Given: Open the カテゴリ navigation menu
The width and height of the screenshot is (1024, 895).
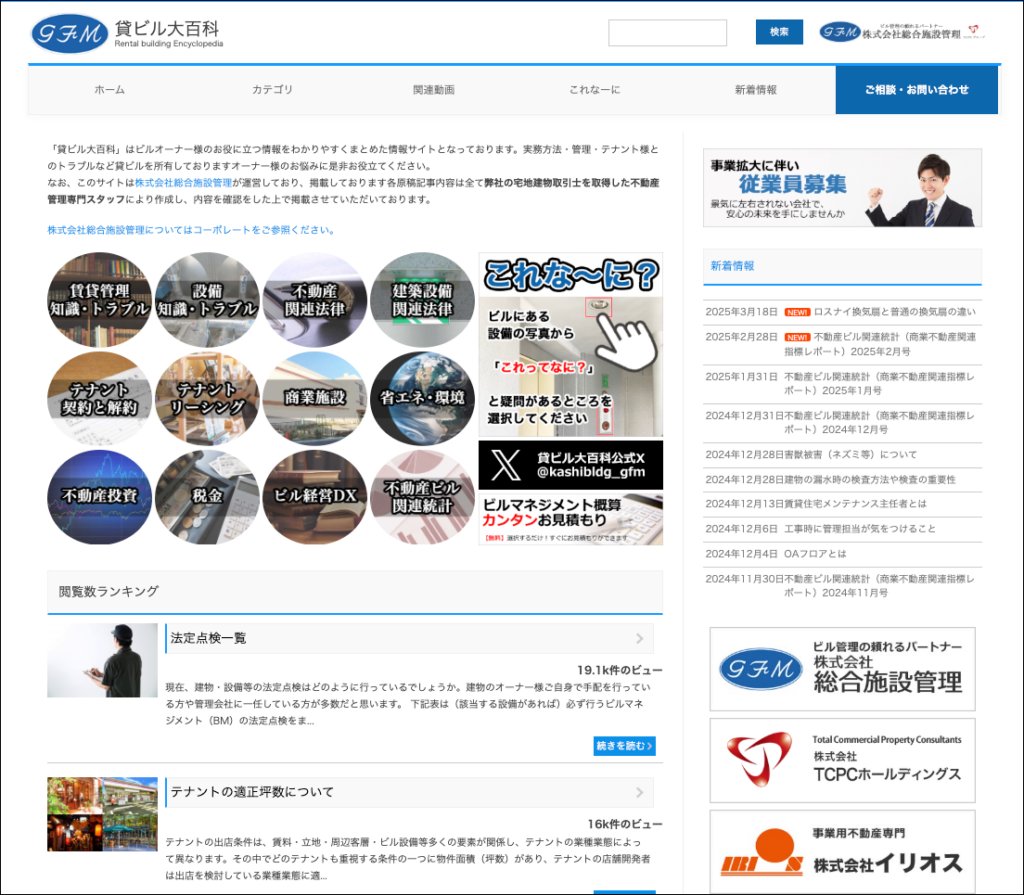Looking at the screenshot, I should click(272, 90).
